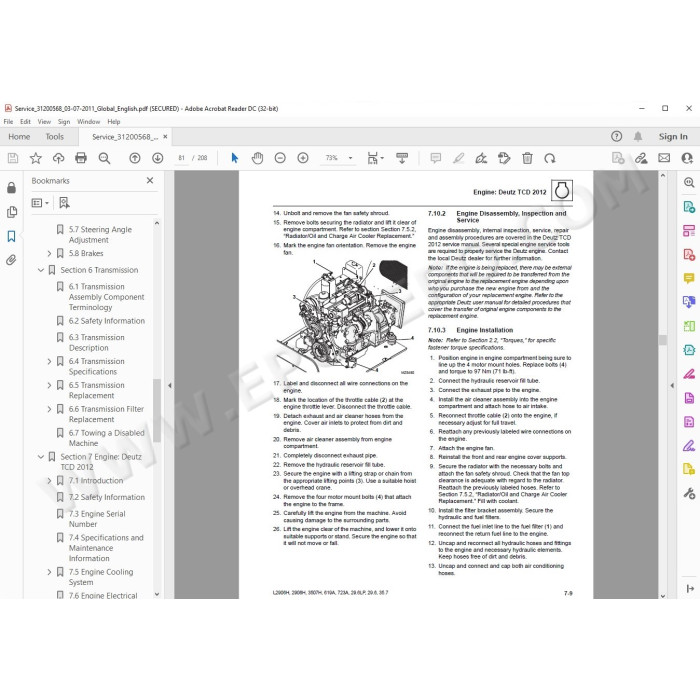700x700 pixels.
Task: Open the File menu
Action: coord(8,121)
